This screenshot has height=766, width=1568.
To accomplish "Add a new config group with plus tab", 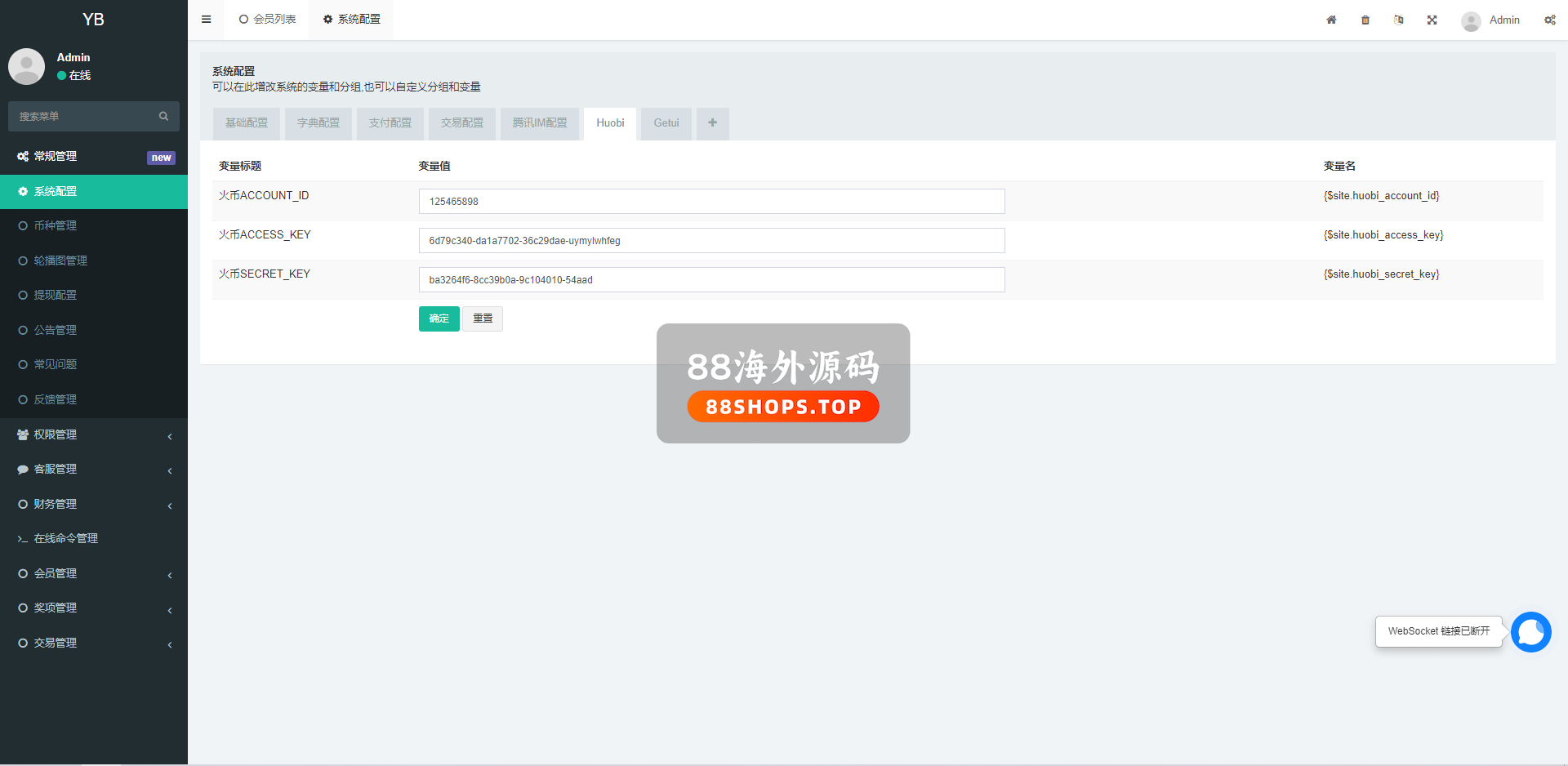I will (x=712, y=123).
